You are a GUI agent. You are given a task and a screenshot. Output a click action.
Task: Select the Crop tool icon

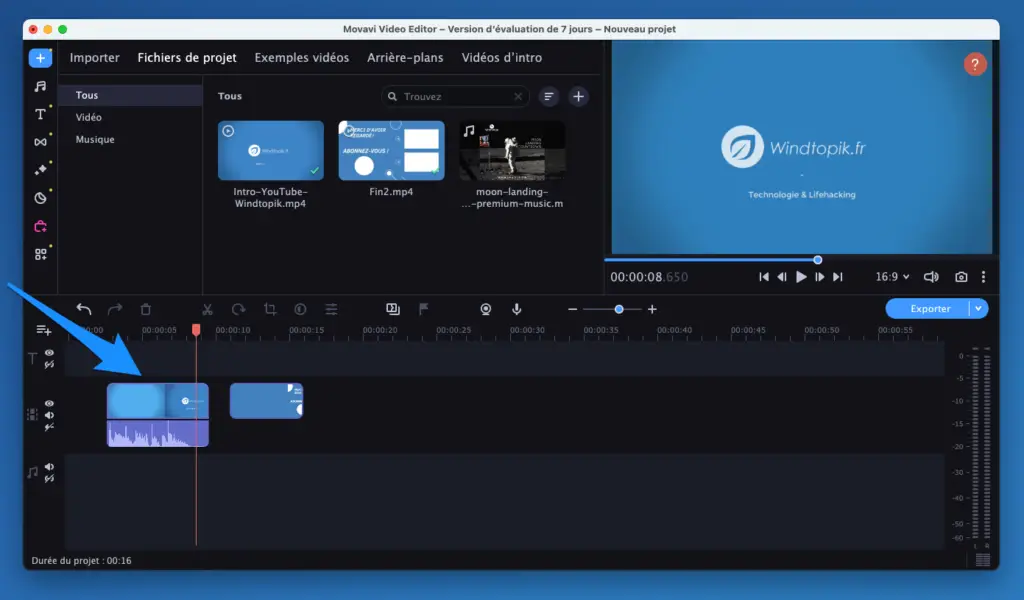270,309
